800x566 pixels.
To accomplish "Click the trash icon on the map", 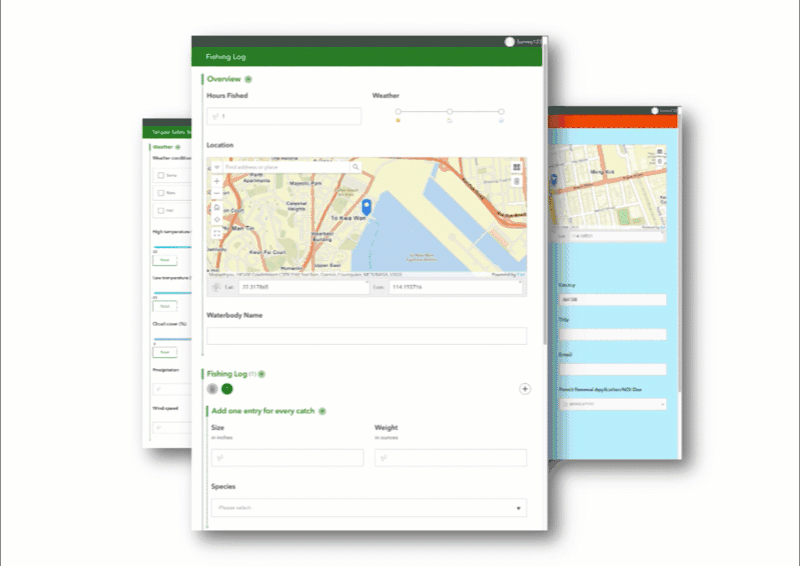I will point(516,181).
